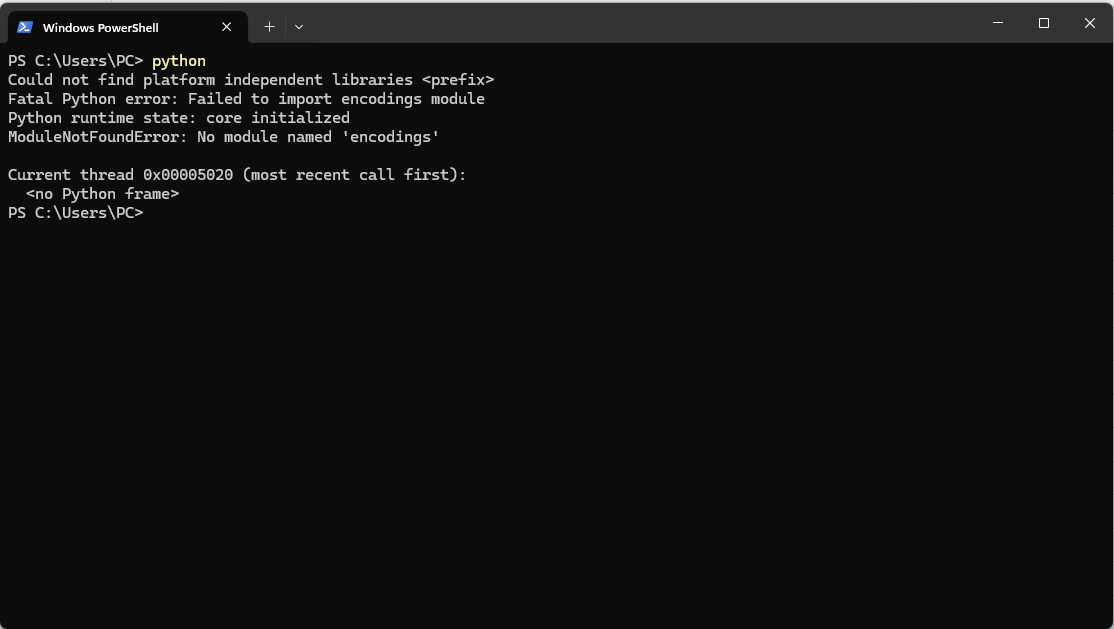Minimize the terminal window

pyautogui.click(x=997, y=23)
